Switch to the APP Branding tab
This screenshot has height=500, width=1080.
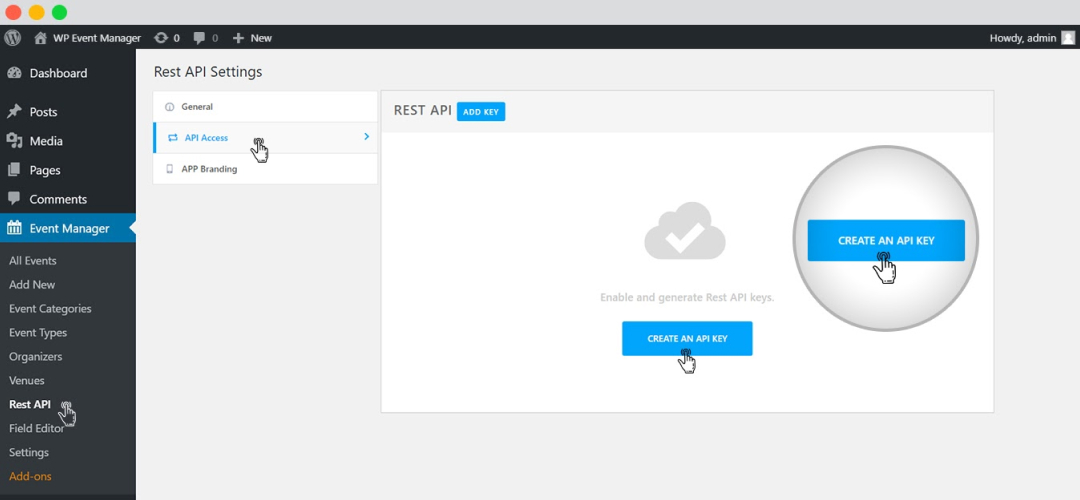[265, 169]
